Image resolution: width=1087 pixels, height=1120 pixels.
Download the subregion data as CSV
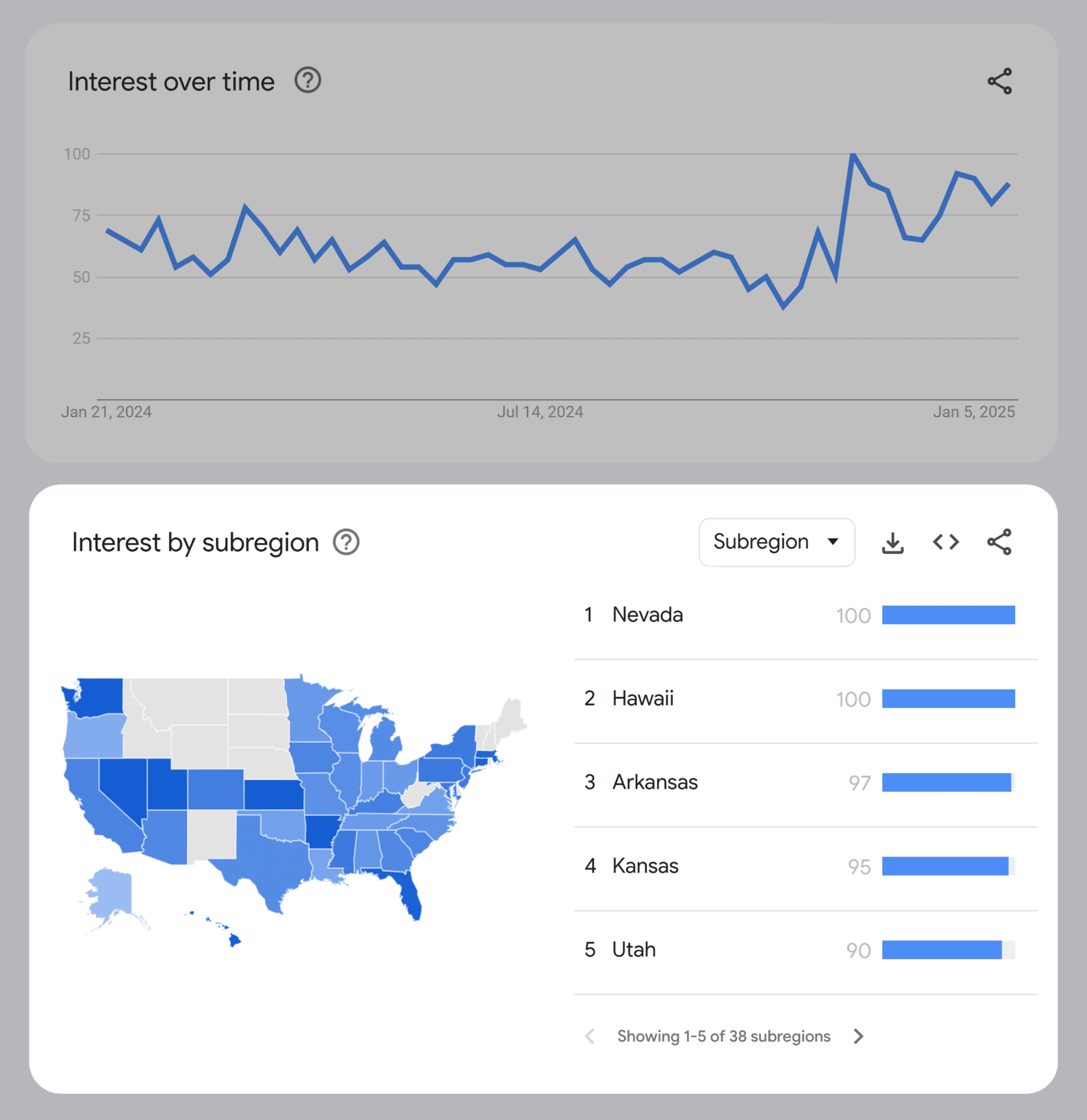tap(892, 542)
